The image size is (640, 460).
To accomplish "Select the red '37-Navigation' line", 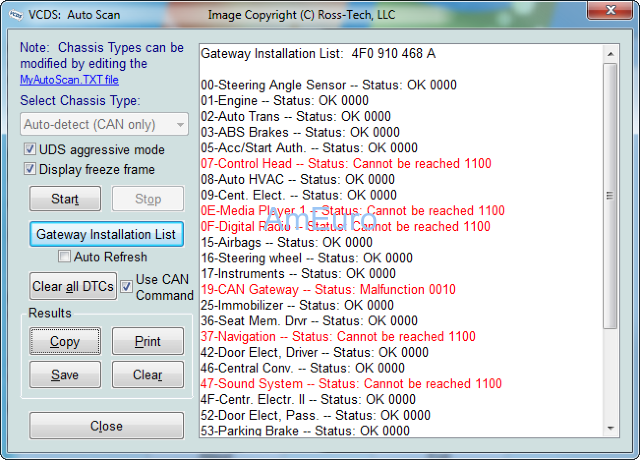I will point(338,337).
